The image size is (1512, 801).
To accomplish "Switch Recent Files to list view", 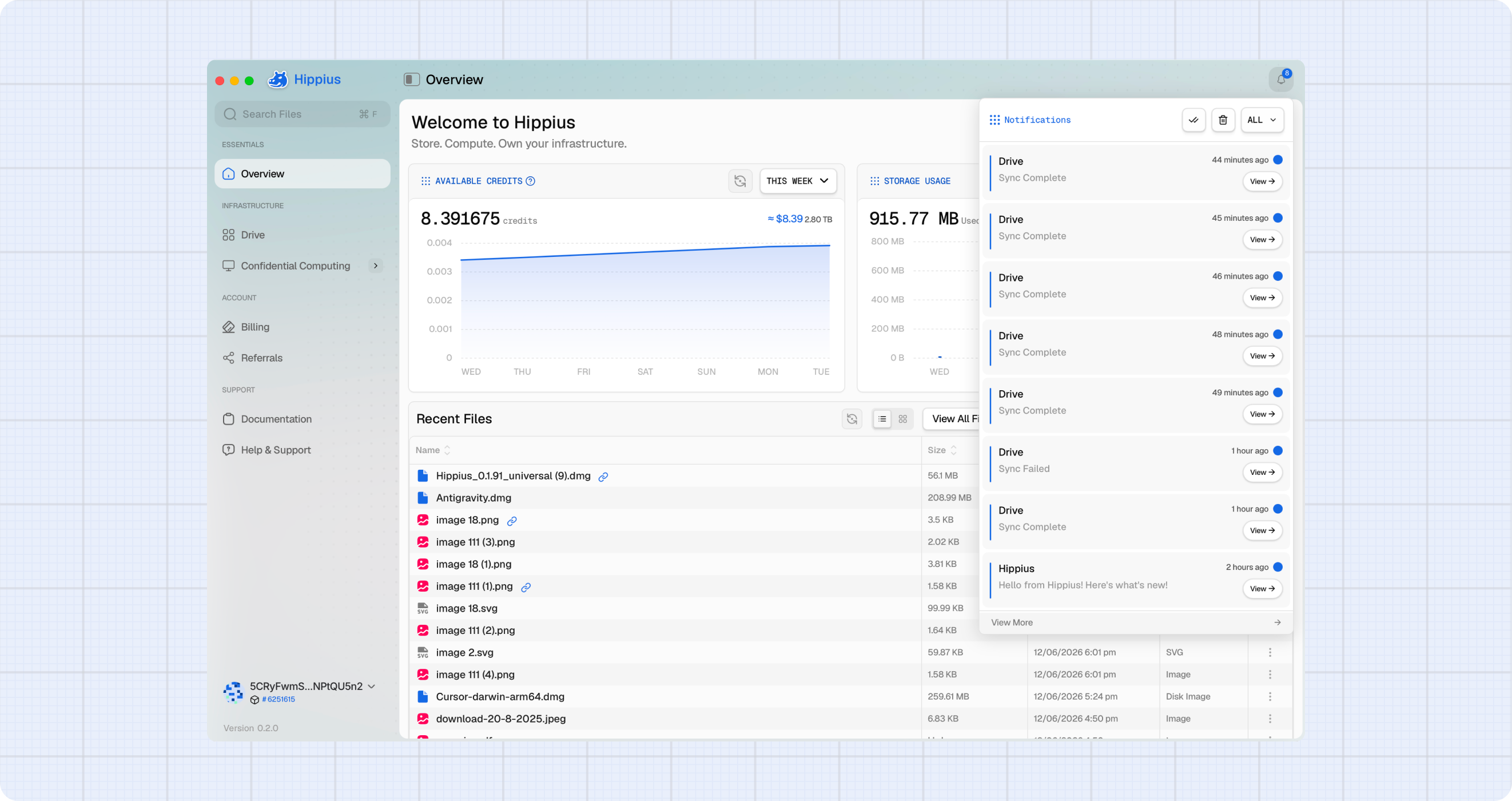I will 882,419.
